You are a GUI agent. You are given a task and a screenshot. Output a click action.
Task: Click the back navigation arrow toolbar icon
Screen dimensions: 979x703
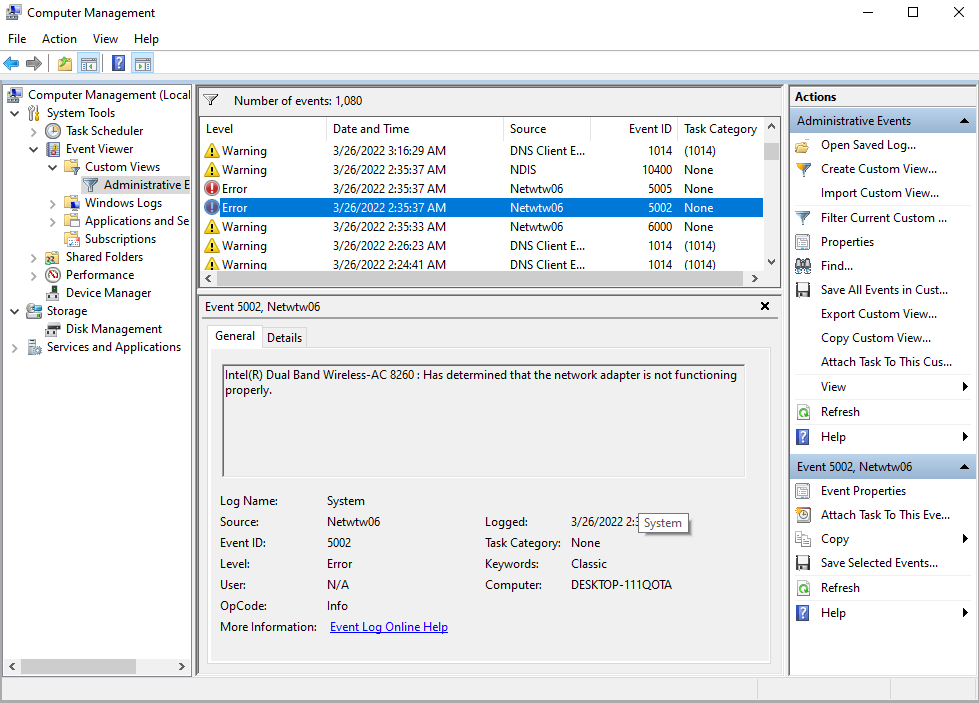(10, 63)
